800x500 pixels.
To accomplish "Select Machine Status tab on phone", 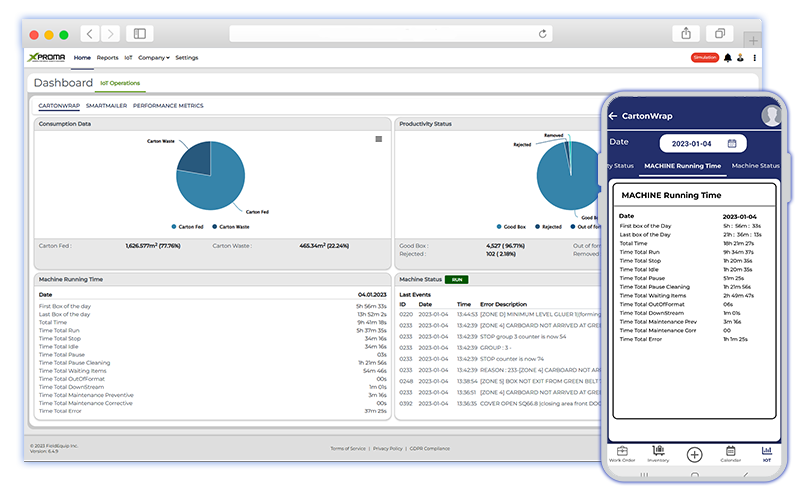I will [755, 166].
